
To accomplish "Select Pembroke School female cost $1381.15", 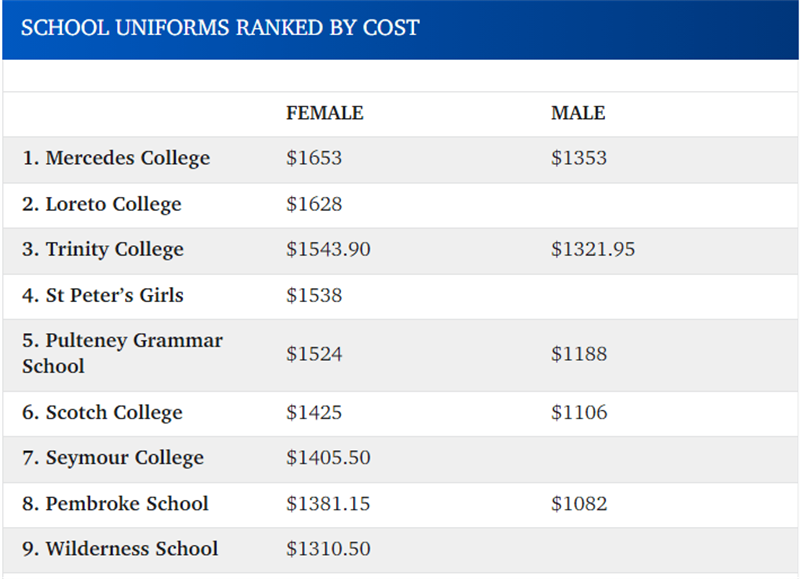I will (x=328, y=503).
